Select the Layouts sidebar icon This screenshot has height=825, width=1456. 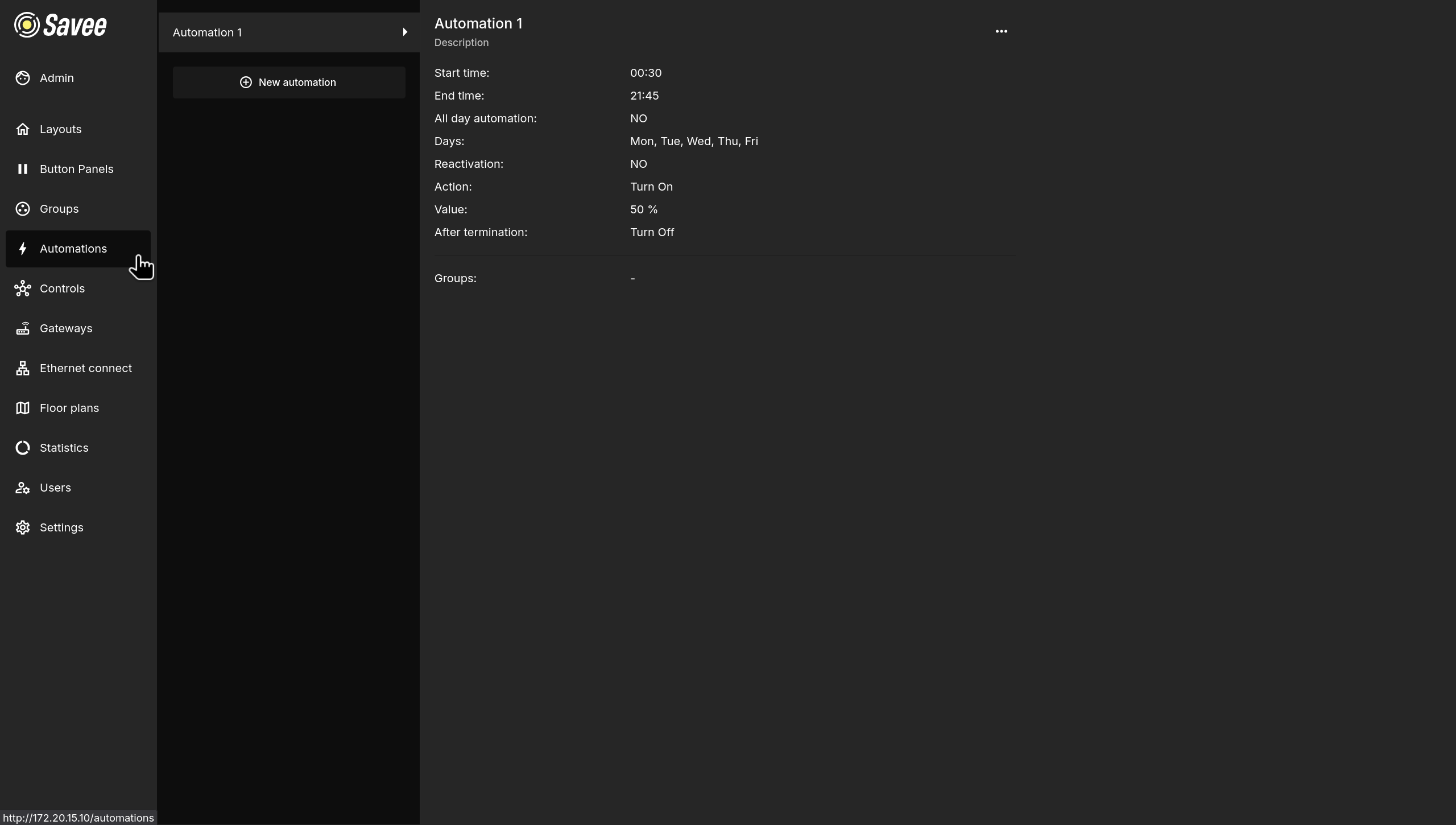coord(22,129)
